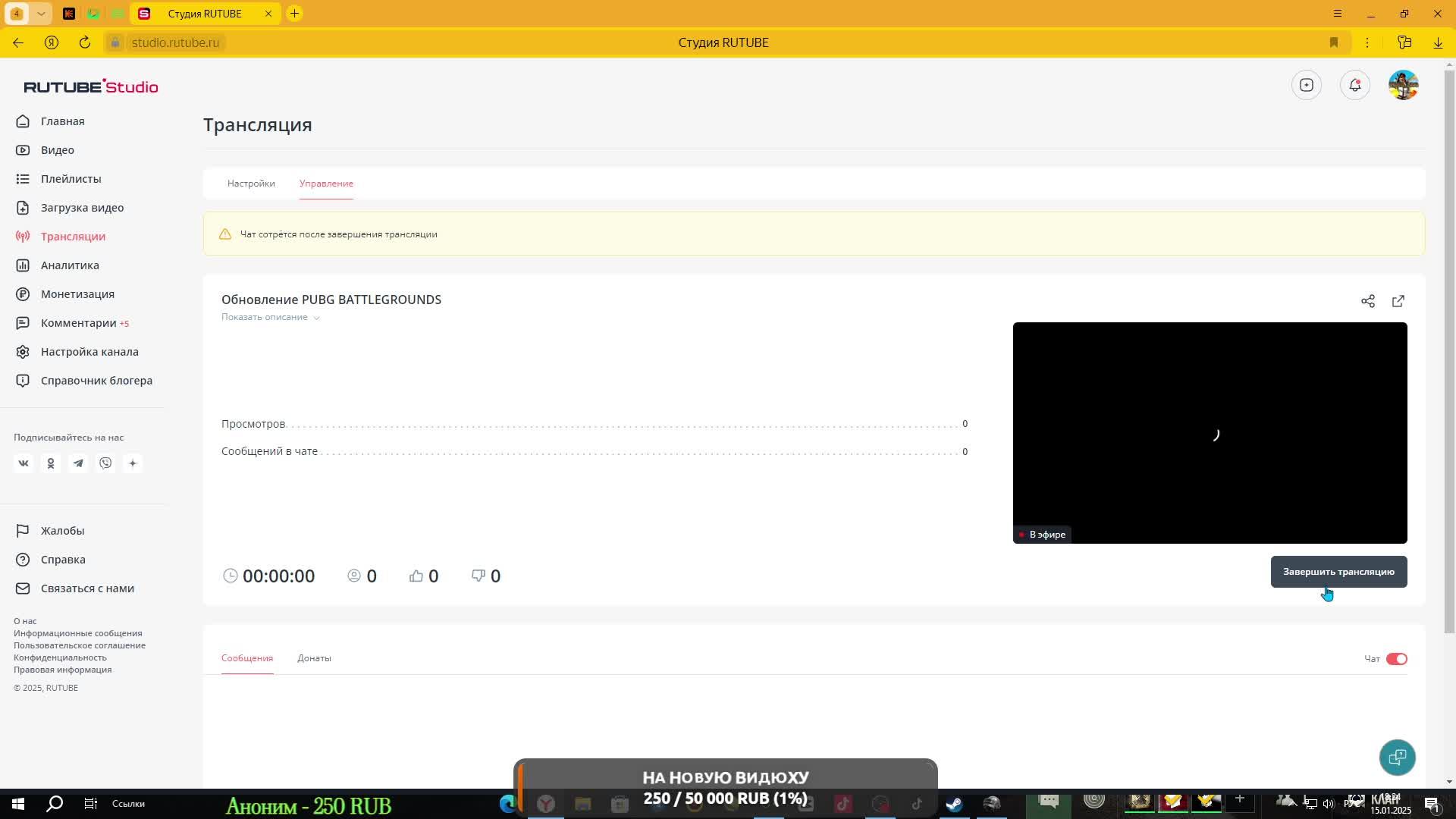The height and width of the screenshot is (819, 1456).
Task: Expand Показать описание
Action: tap(270, 317)
